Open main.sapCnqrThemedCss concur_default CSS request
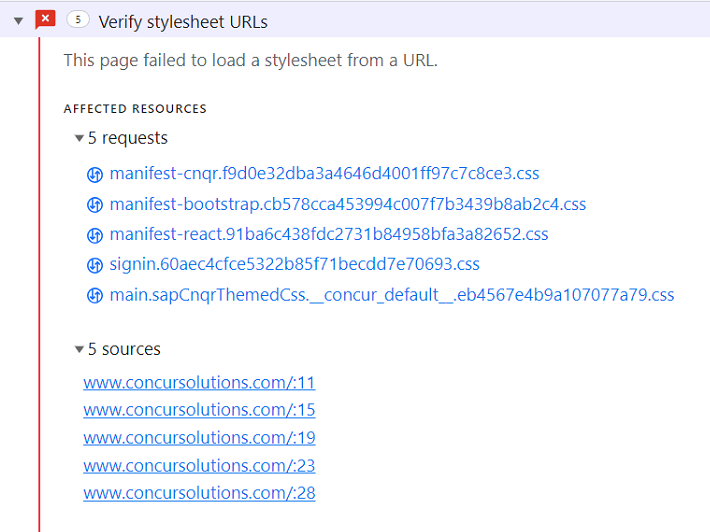Screen dimensions: 710x532 pyautogui.click(x=392, y=296)
